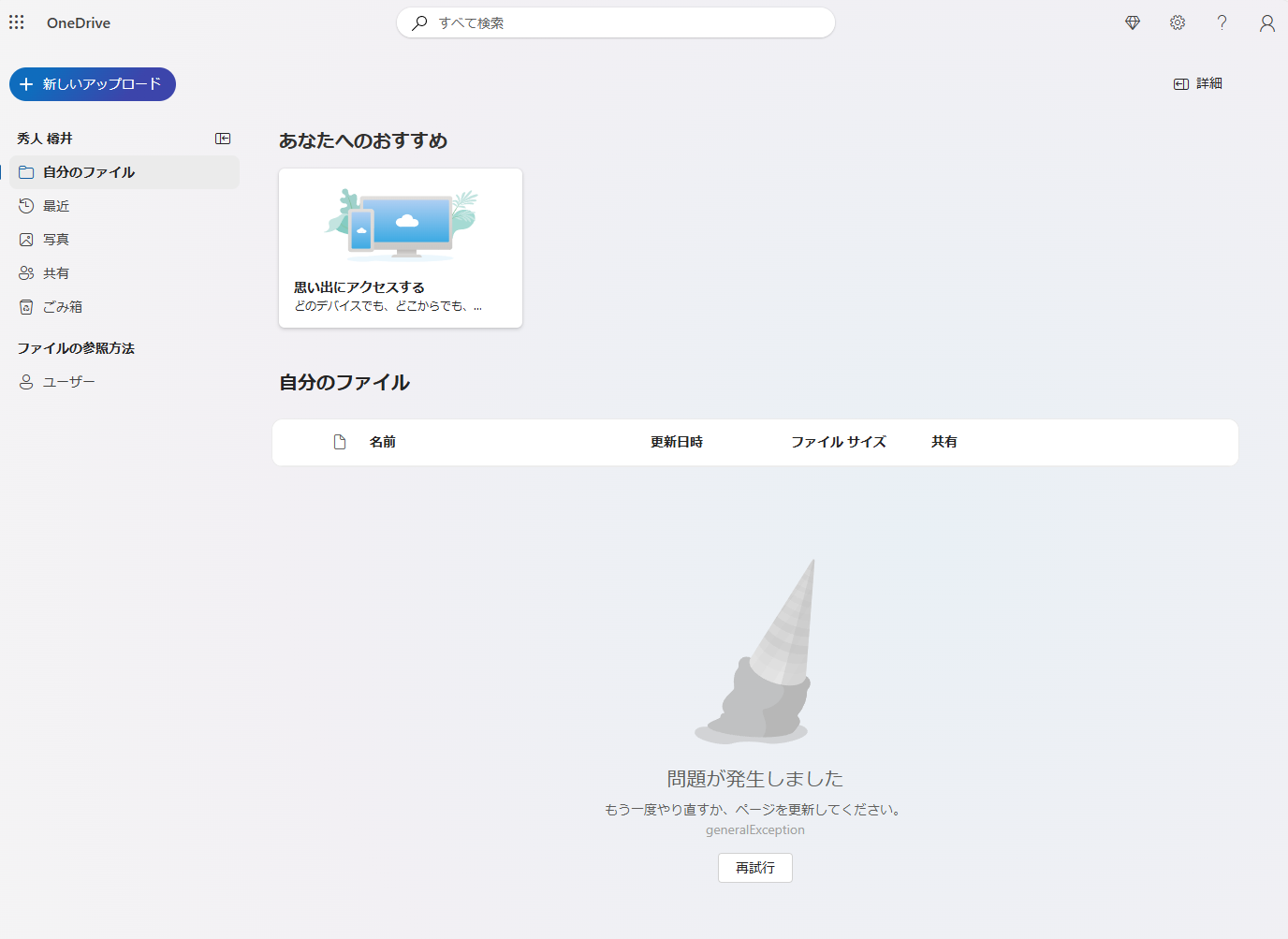The image size is (1288, 939).
Task: Toggle the 詳細 details pane
Action: tap(1198, 83)
